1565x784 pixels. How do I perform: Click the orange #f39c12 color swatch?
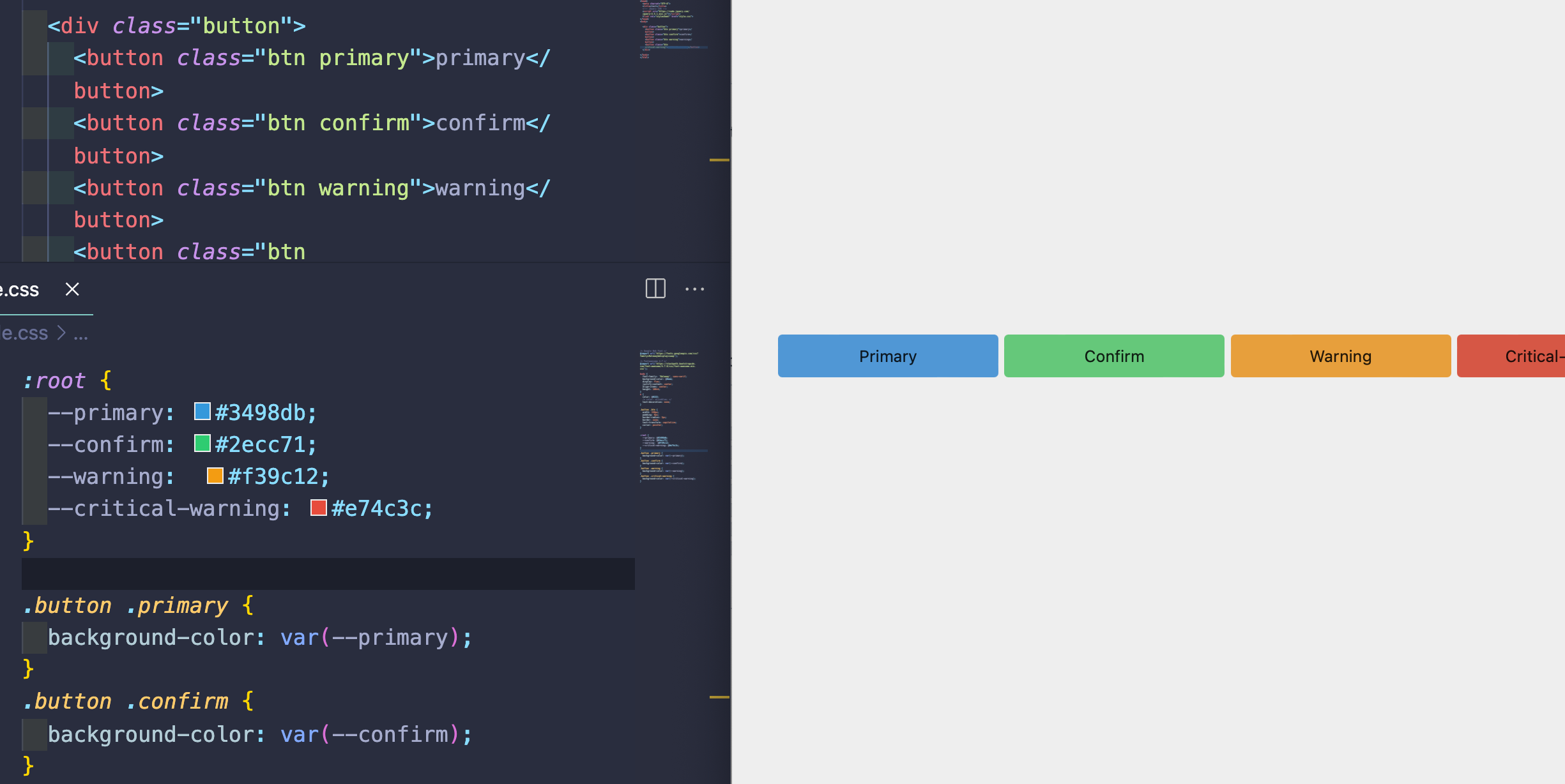tap(215, 476)
